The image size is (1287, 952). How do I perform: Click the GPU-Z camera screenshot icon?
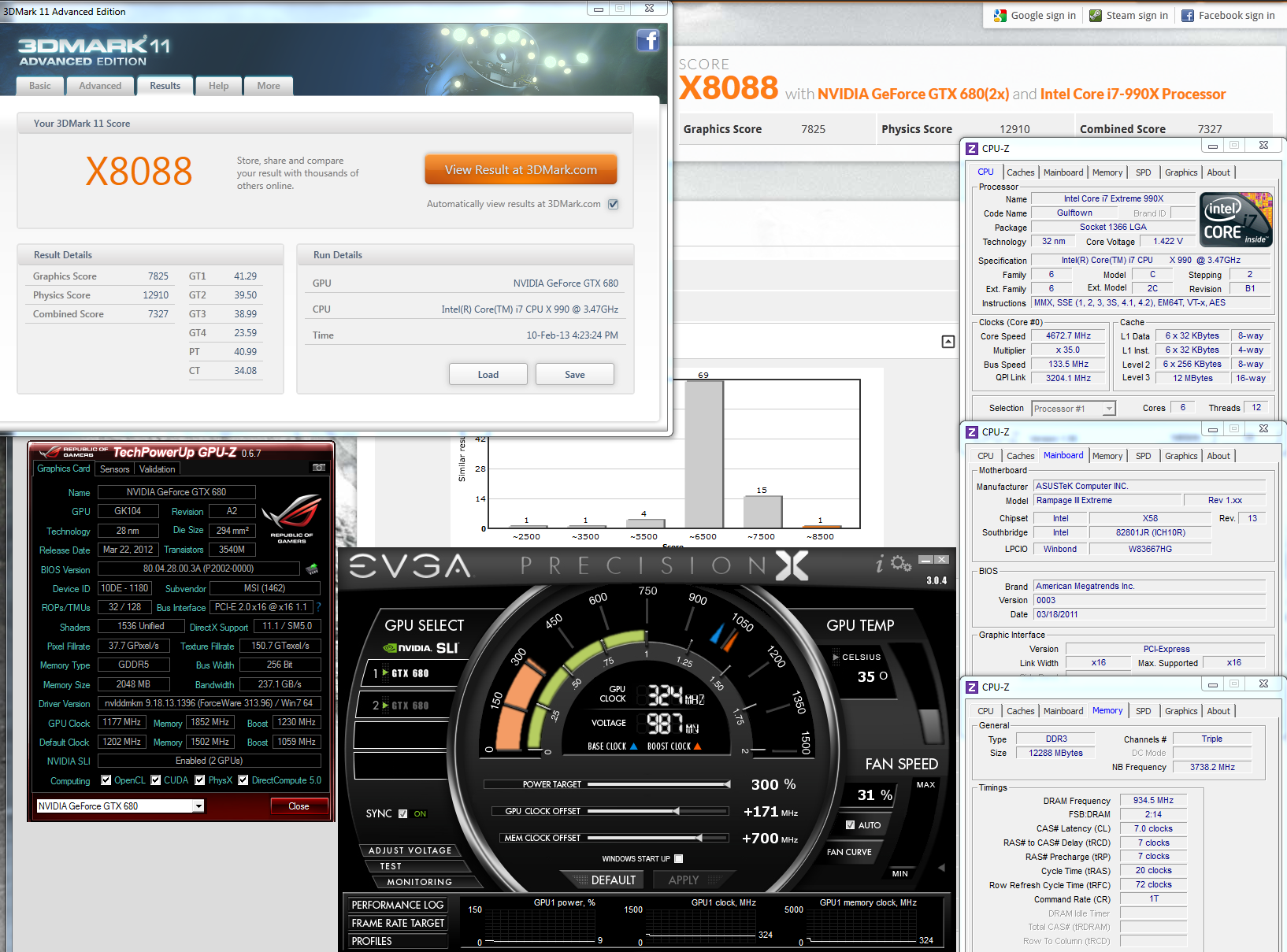(x=319, y=468)
